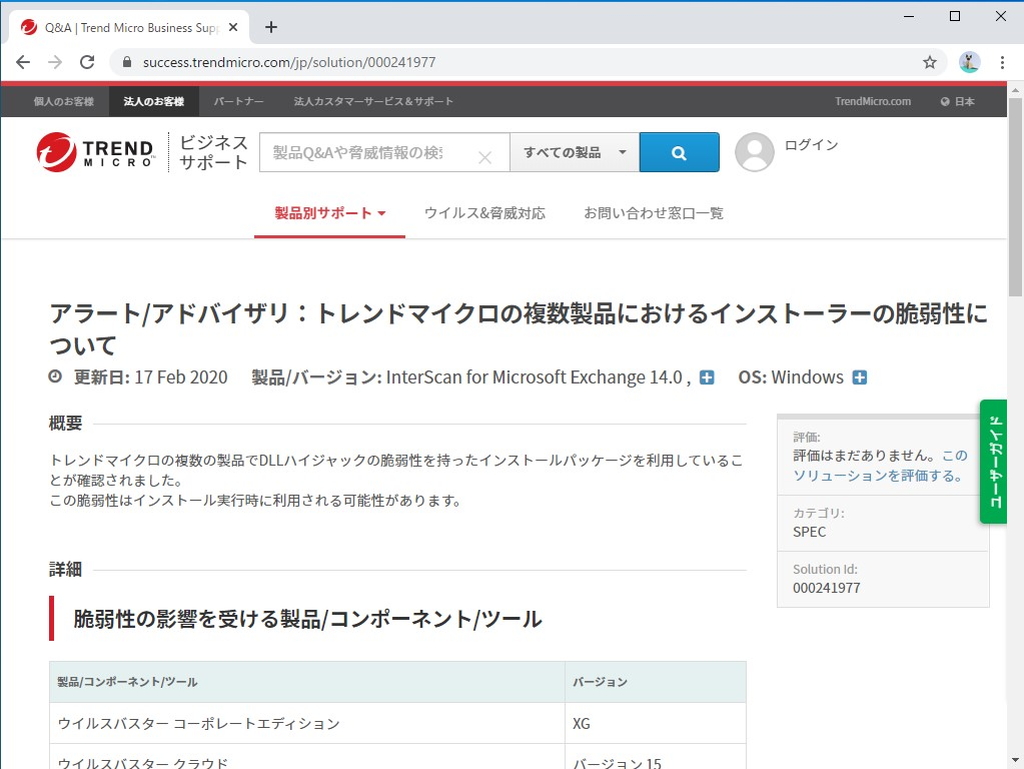The image size is (1024, 769).
Task: Click the globe icon next to 日本
Action: [945, 101]
